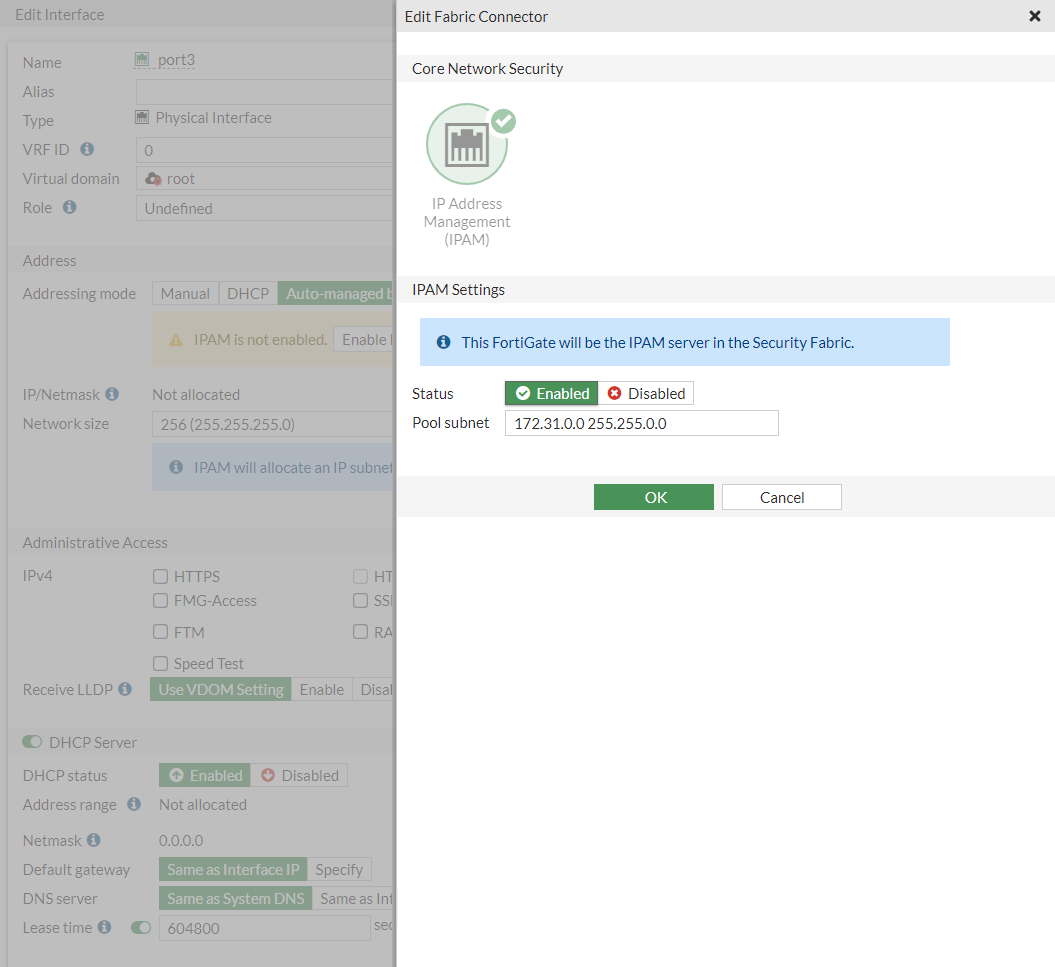Click the Lease time info icon
1055x967 pixels.
click(104, 927)
